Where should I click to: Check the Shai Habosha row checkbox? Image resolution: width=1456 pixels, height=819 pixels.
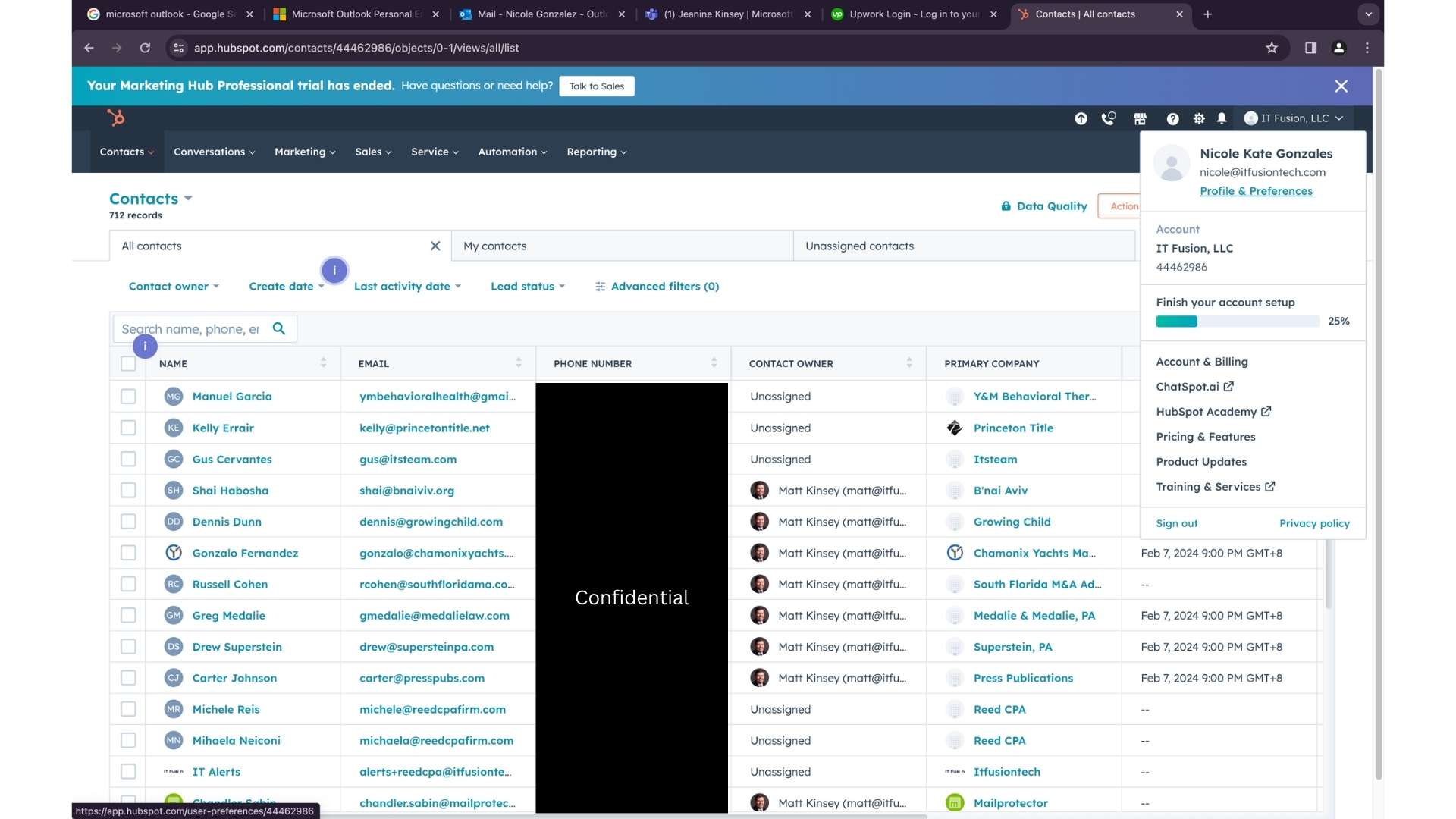(x=128, y=490)
